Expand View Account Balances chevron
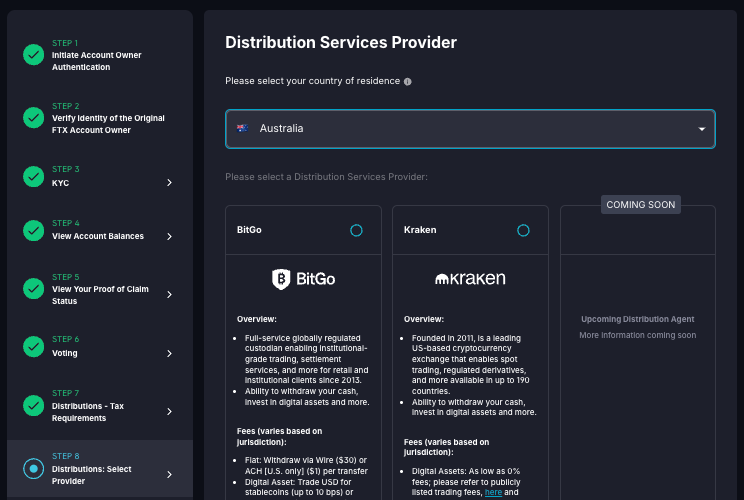Image resolution: width=744 pixels, height=500 pixels. pos(169,236)
